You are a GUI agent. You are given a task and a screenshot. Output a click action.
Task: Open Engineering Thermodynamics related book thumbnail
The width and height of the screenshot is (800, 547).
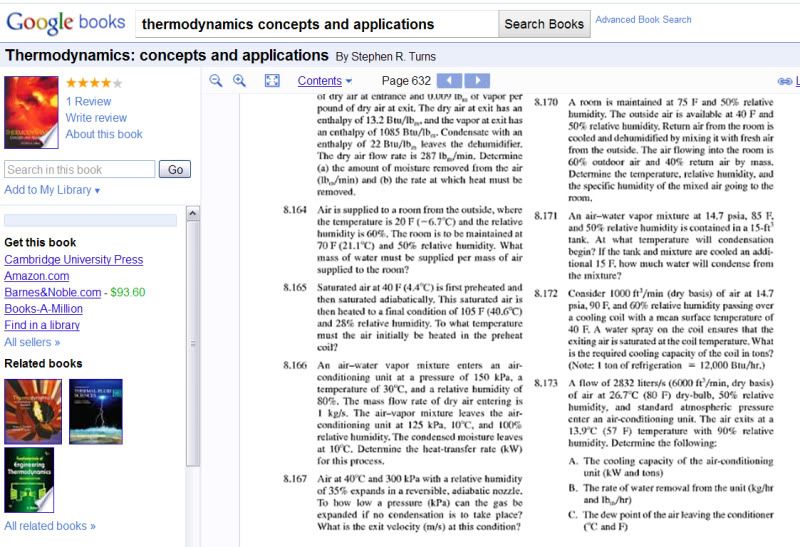pyautogui.click(x=29, y=480)
